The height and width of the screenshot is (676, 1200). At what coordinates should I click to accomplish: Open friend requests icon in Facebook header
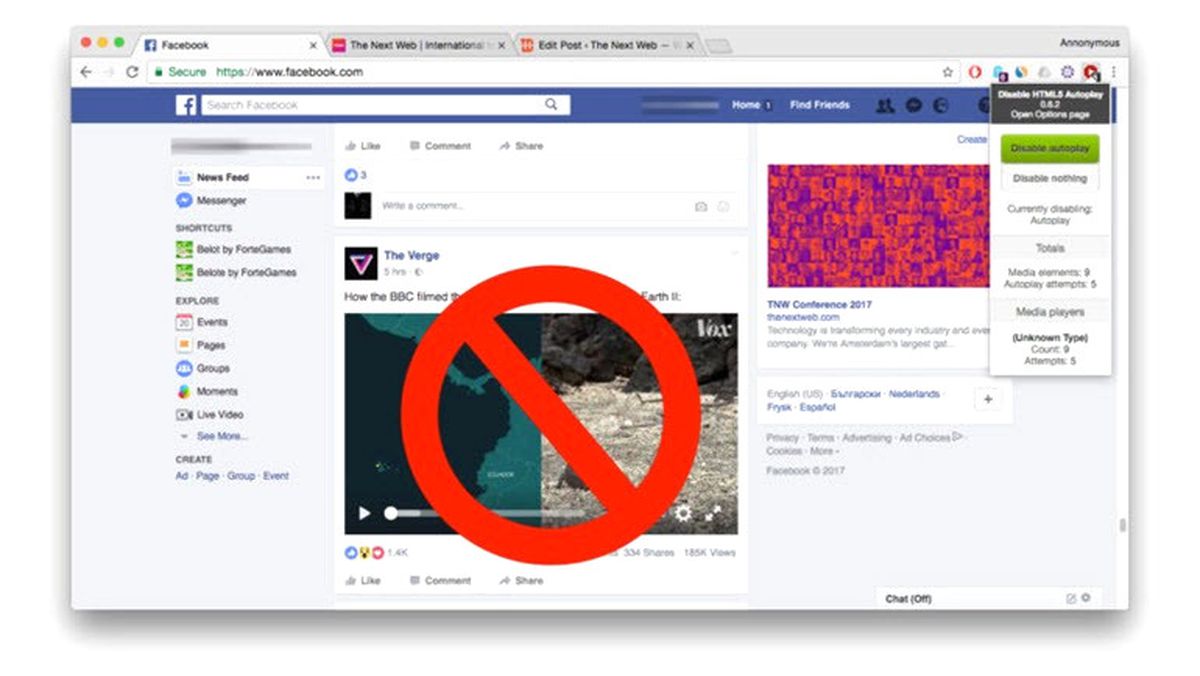[x=885, y=105]
